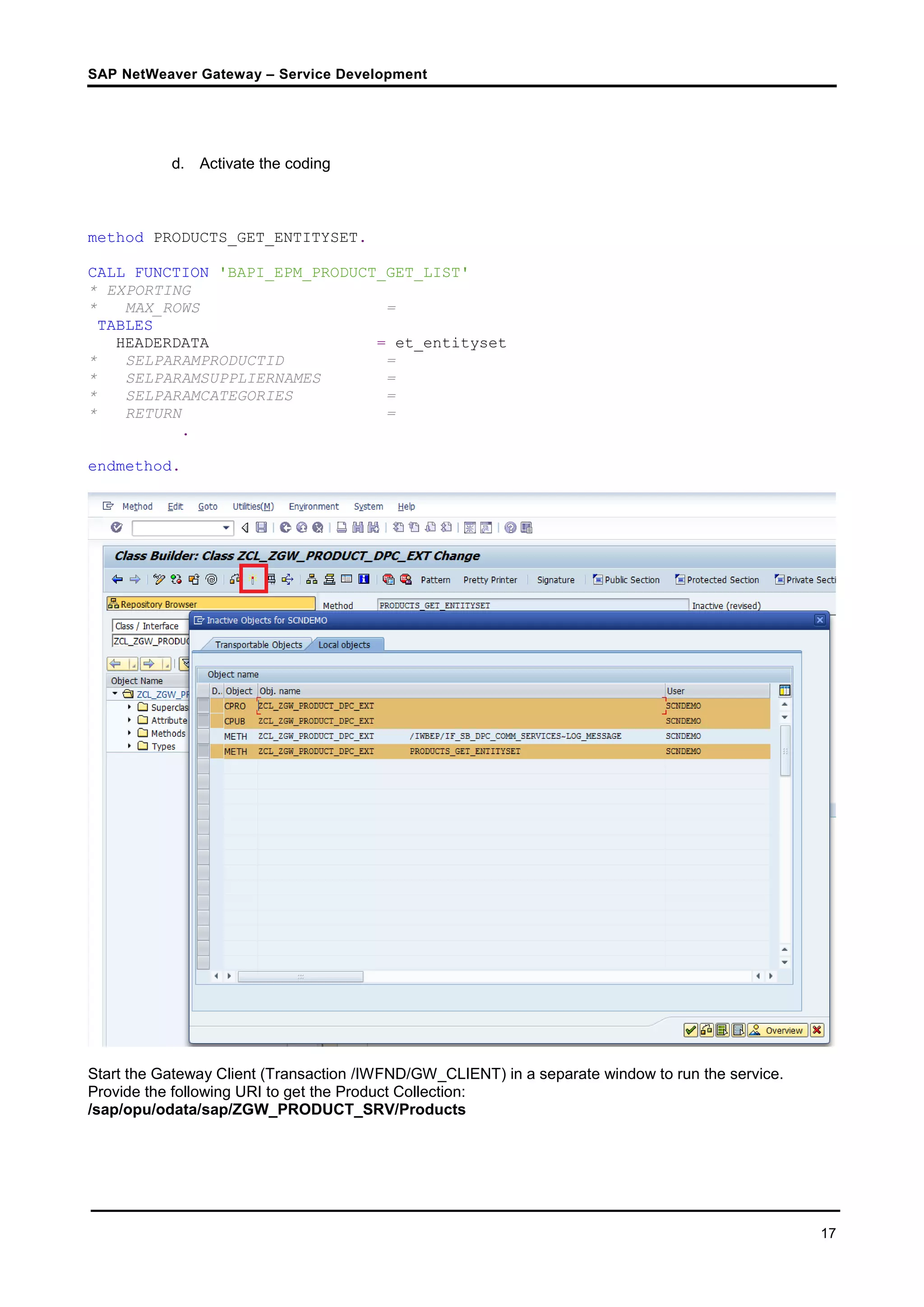924x1307 pixels.
Task: Open the Class / Interface object type field
Action: coord(151,626)
